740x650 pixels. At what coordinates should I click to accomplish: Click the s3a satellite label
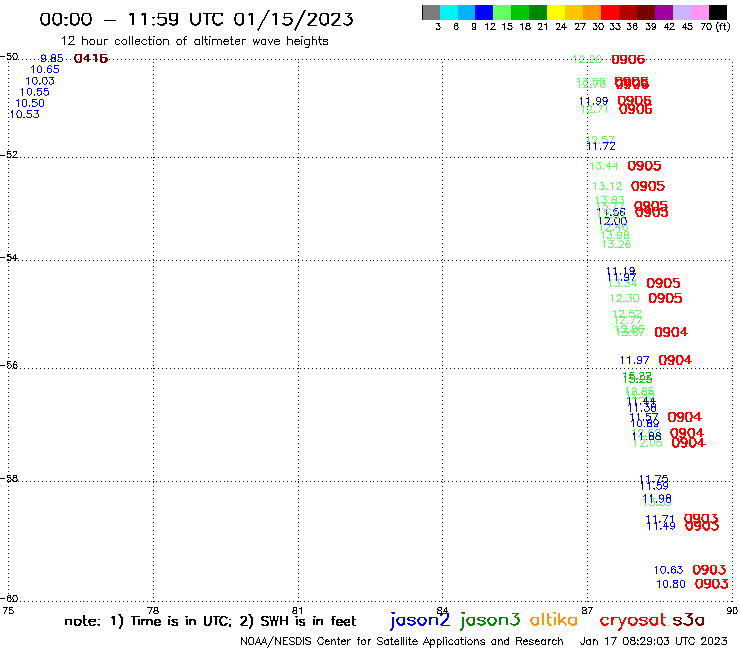[688, 620]
